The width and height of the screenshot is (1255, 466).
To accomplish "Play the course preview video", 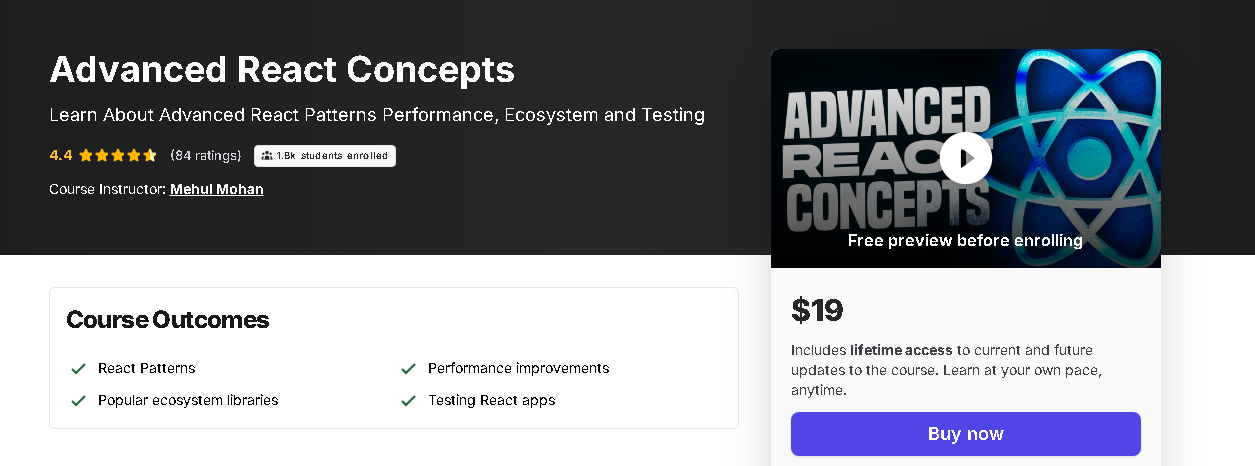I will 965,158.
